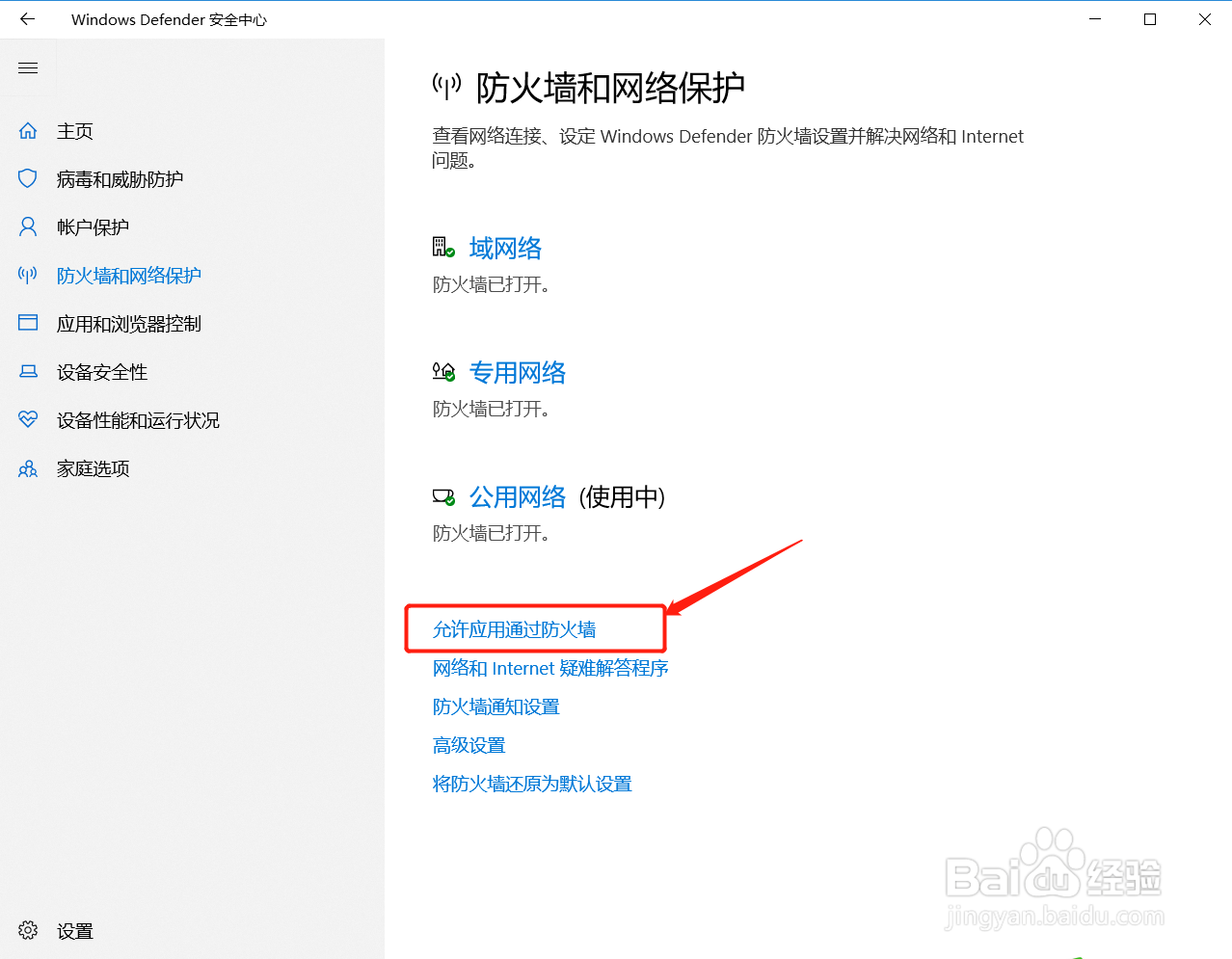This screenshot has height=959, width=1232.
Task: Open 设备性能和运行状况 page
Action: pyautogui.click(x=139, y=420)
